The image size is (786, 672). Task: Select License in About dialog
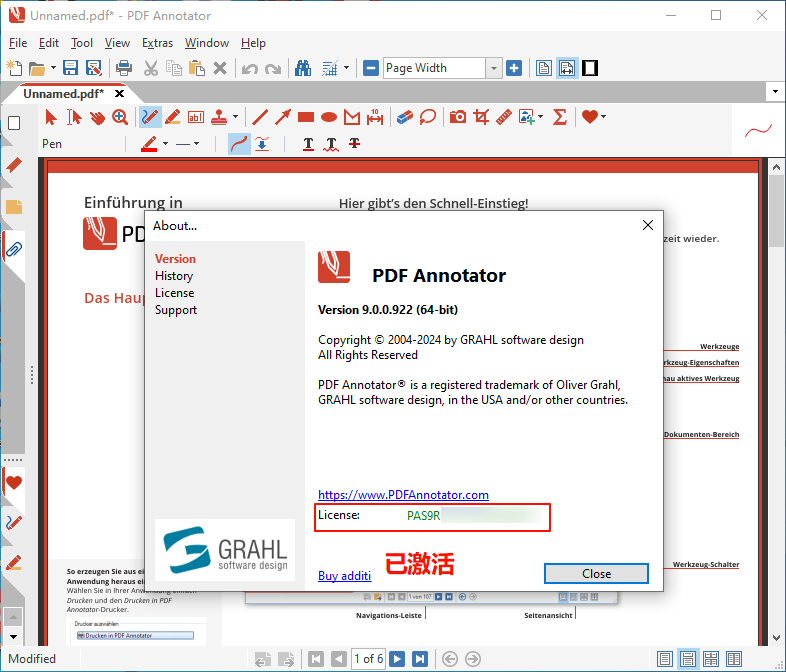(x=174, y=293)
